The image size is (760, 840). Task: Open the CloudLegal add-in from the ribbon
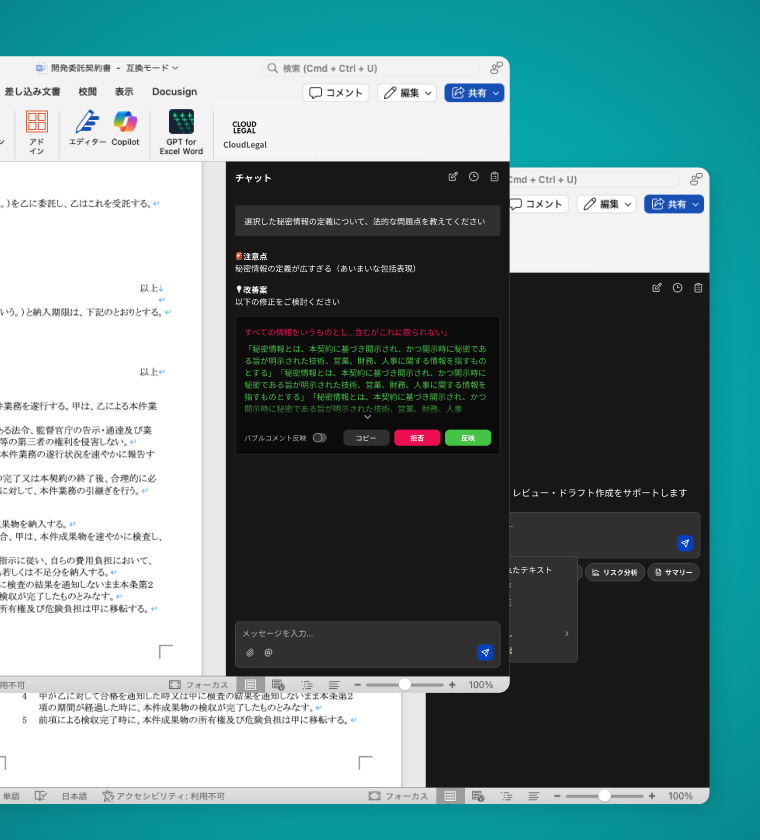click(244, 133)
